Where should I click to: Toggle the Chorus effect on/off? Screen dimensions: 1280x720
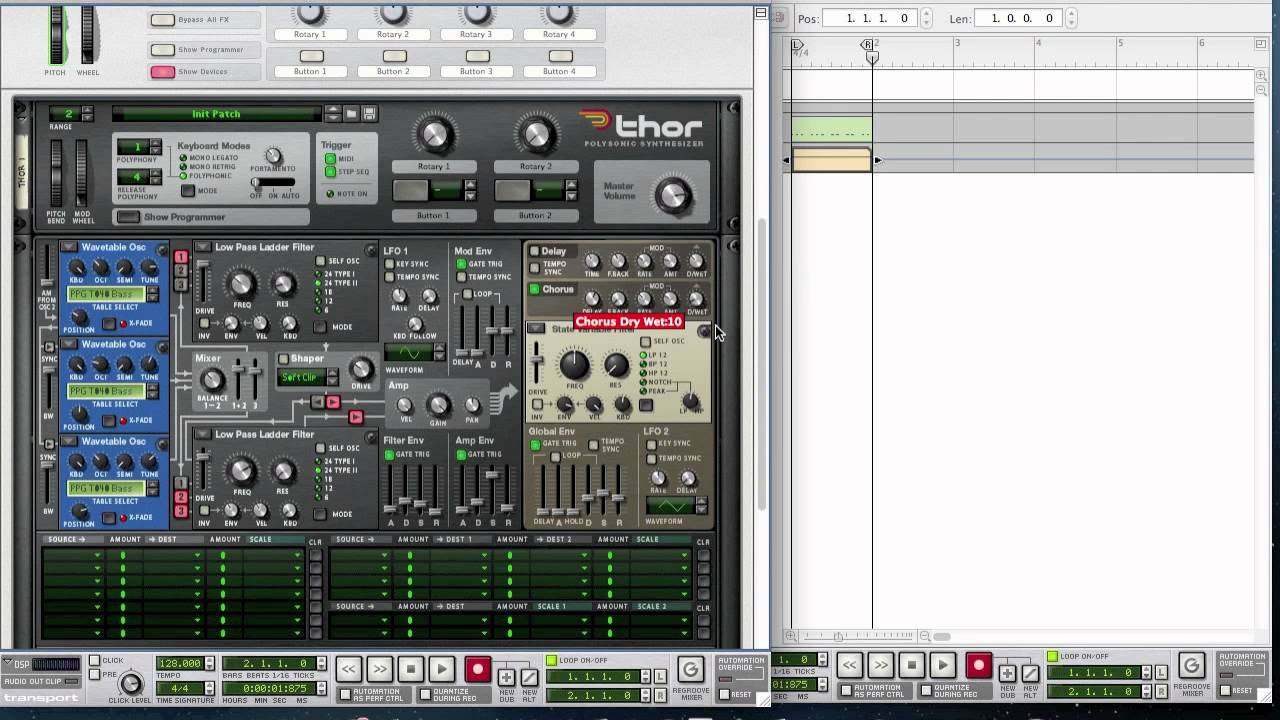[534, 289]
